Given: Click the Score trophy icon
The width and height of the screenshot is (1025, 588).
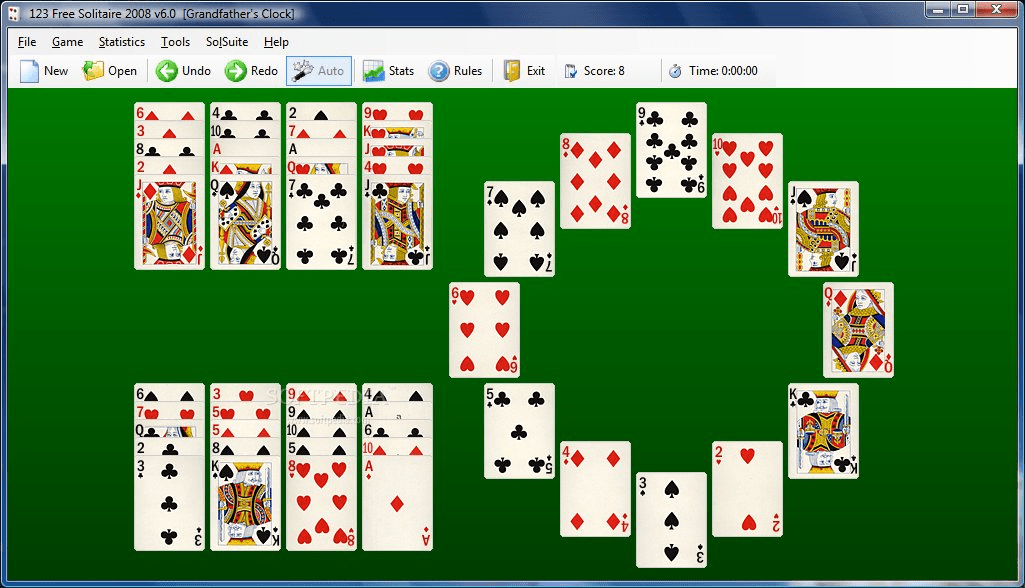Looking at the screenshot, I should coord(570,70).
